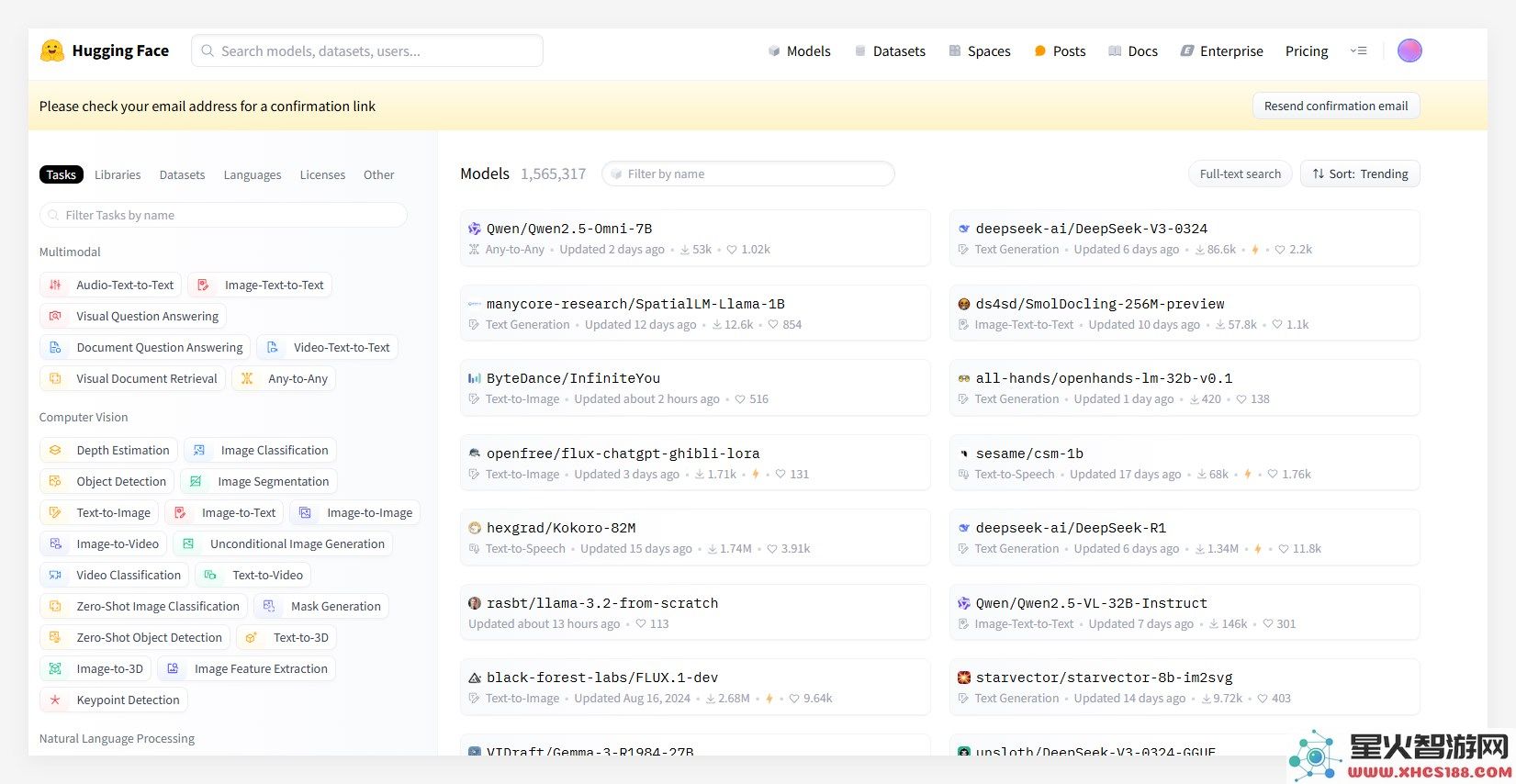Switch to the Other filter tab
This screenshot has height=784, width=1516.
click(378, 174)
